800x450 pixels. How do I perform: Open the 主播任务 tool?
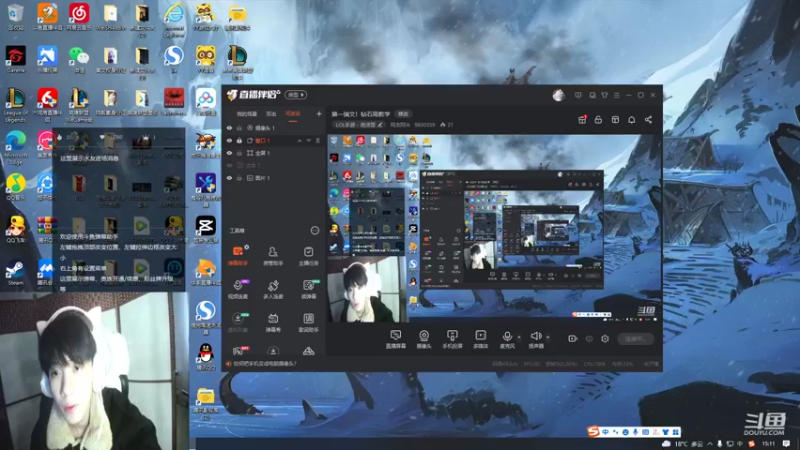coord(308,256)
